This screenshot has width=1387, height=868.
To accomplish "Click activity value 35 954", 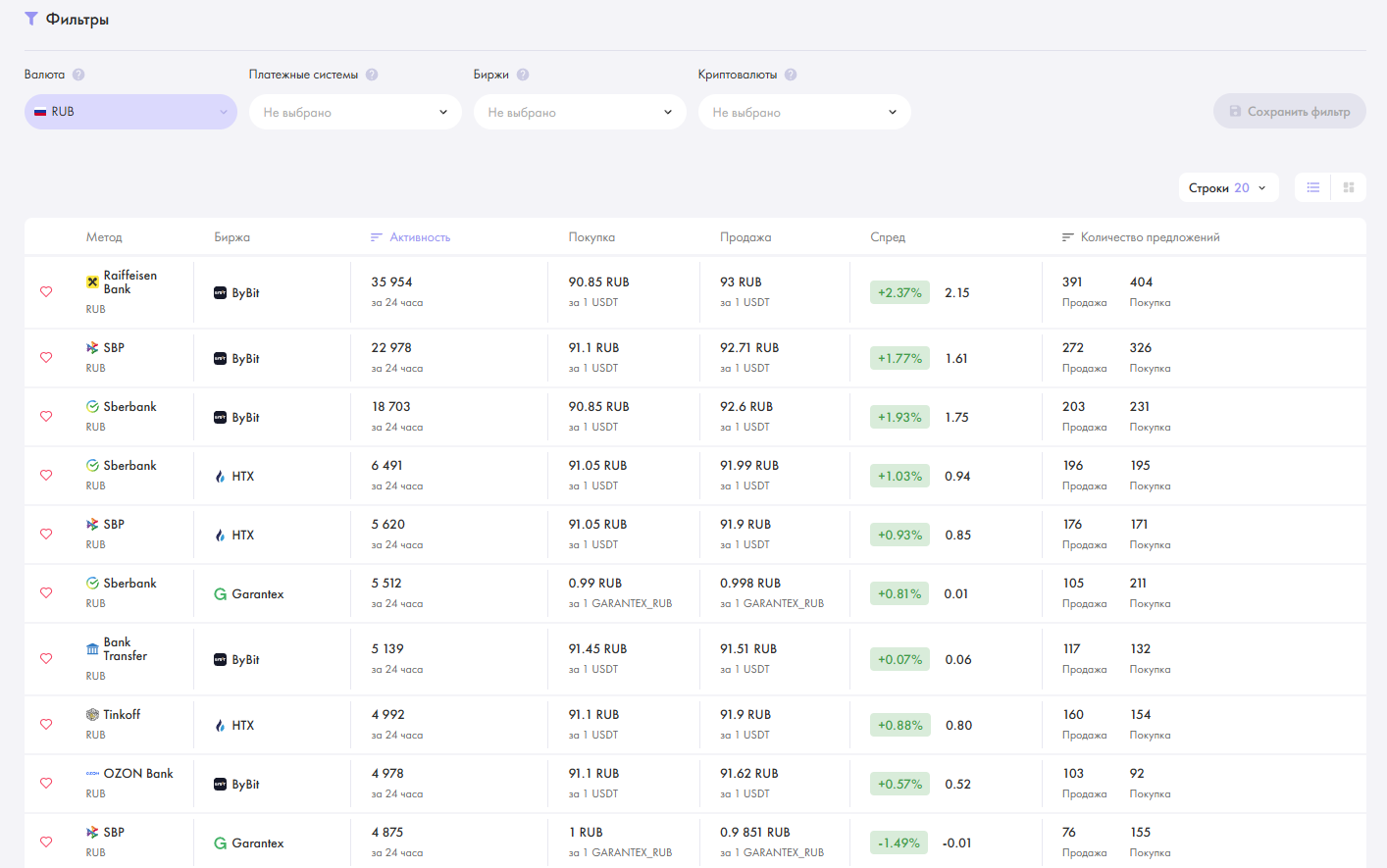I will (391, 282).
